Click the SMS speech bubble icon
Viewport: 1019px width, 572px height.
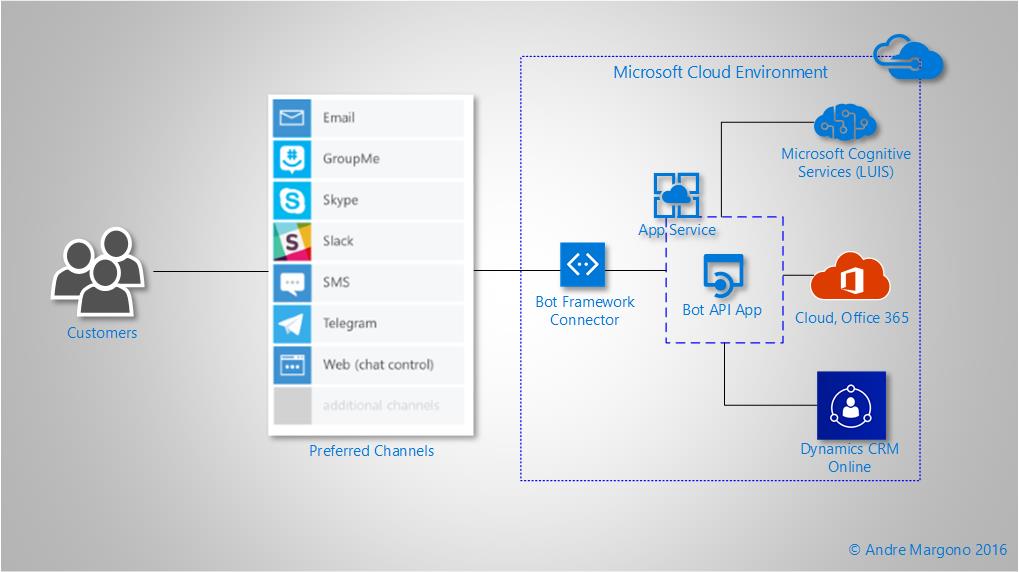click(x=292, y=282)
